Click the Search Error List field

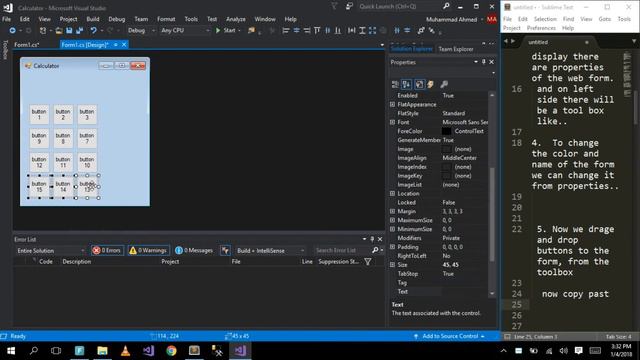[341, 251]
